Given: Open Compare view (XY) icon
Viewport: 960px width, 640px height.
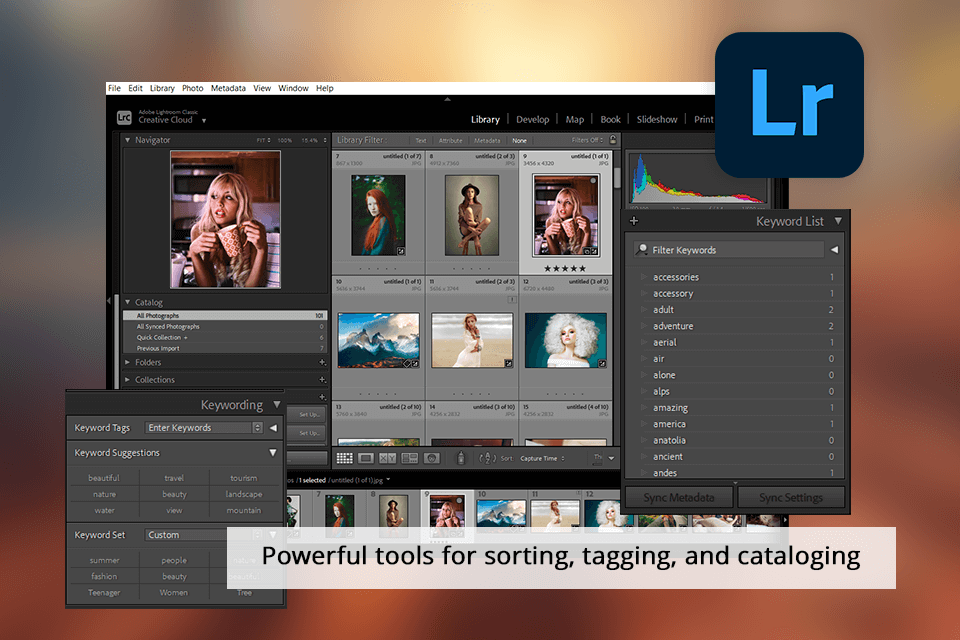Looking at the screenshot, I should pyautogui.click(x=388, y=458).
